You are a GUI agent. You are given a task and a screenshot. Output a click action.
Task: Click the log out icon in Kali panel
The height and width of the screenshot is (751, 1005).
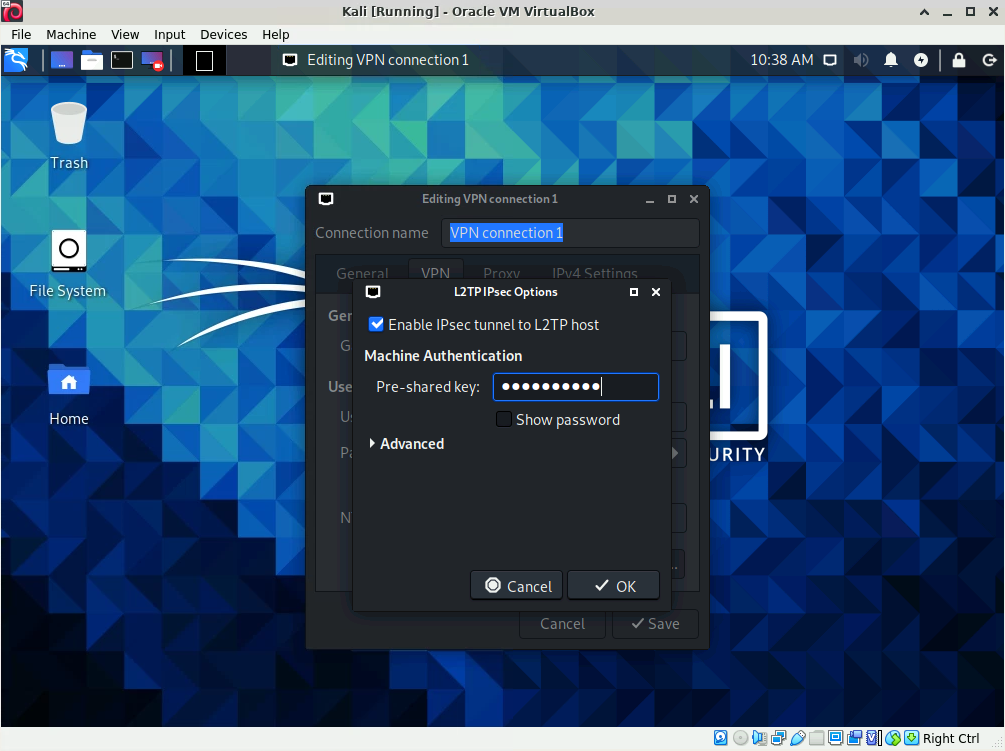point(989,60)
